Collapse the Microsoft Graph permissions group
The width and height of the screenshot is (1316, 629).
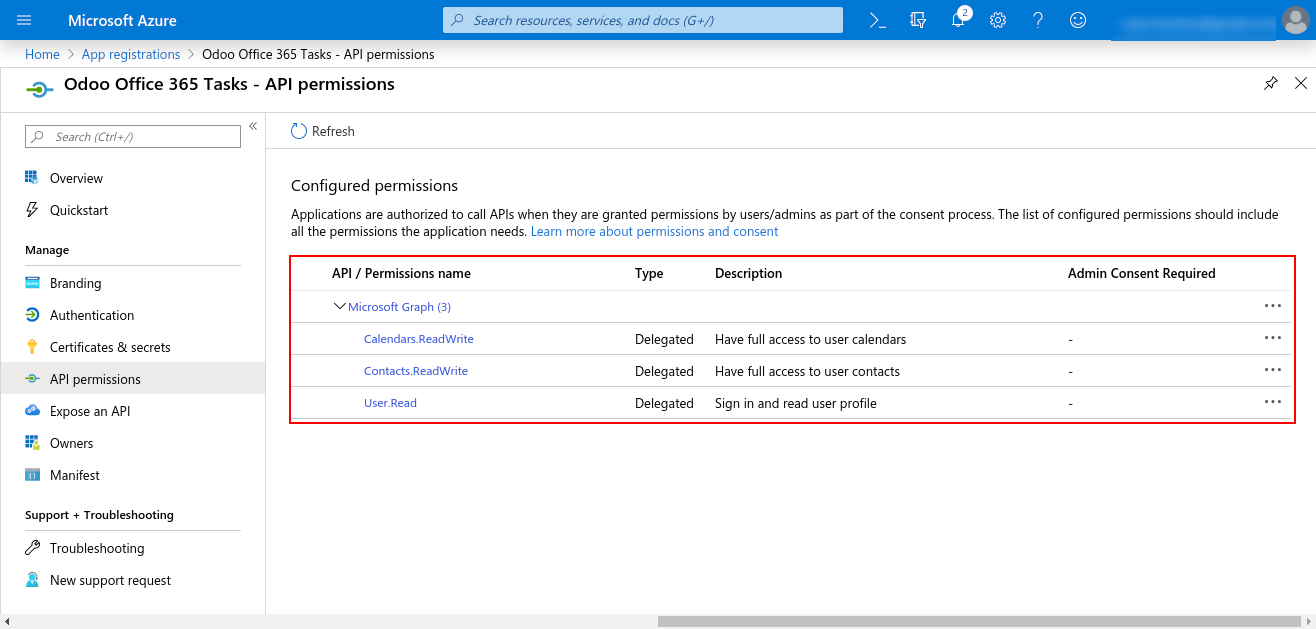click(x=340, y=307)
